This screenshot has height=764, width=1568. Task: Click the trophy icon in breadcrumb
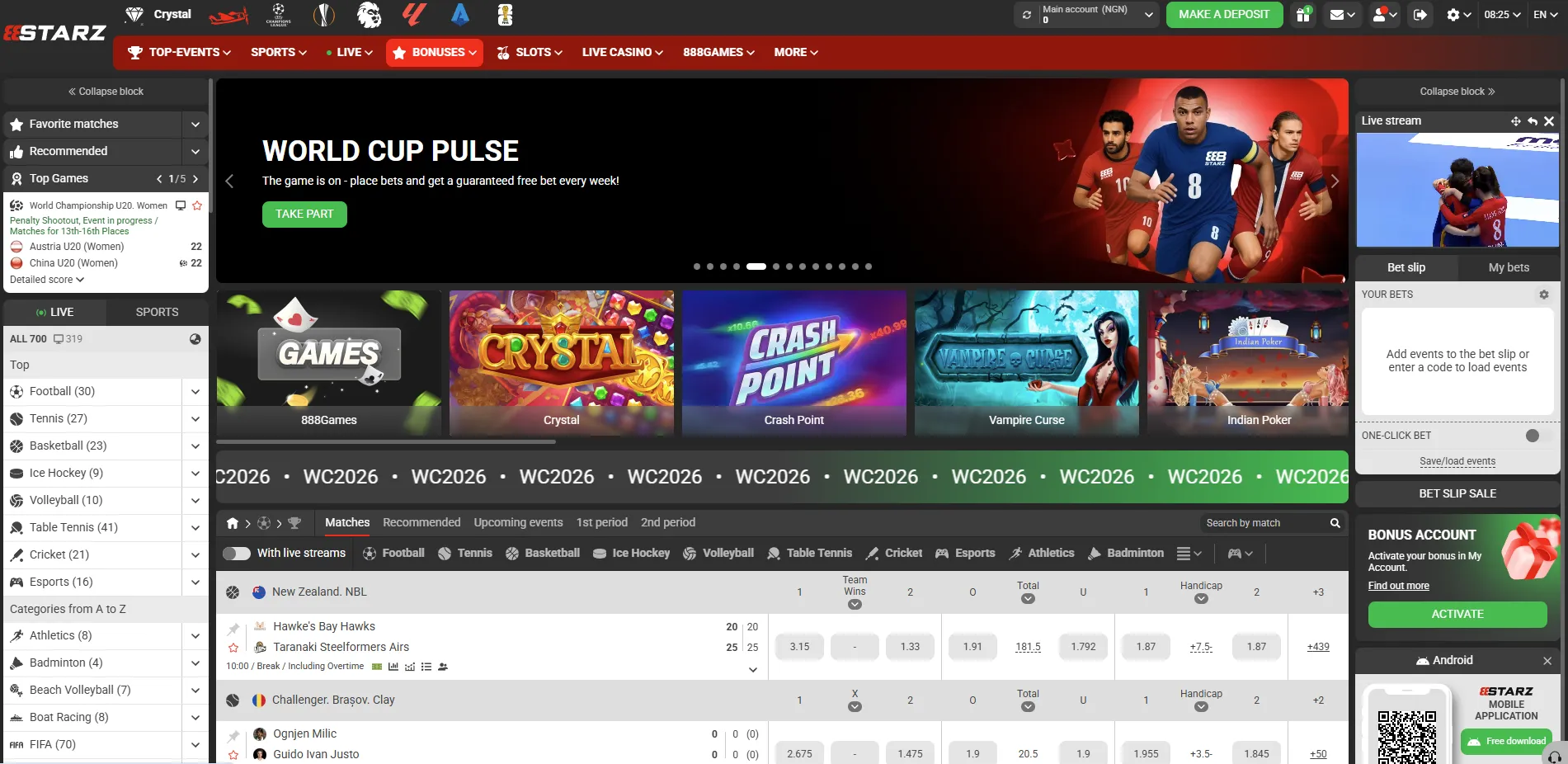pos(294,523)
